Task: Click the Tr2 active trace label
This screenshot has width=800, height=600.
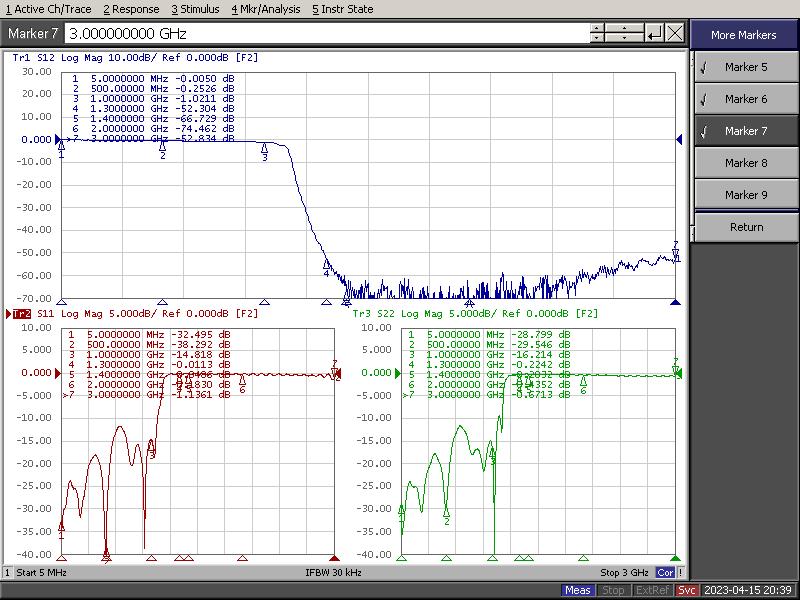Action: coord(20,314)
